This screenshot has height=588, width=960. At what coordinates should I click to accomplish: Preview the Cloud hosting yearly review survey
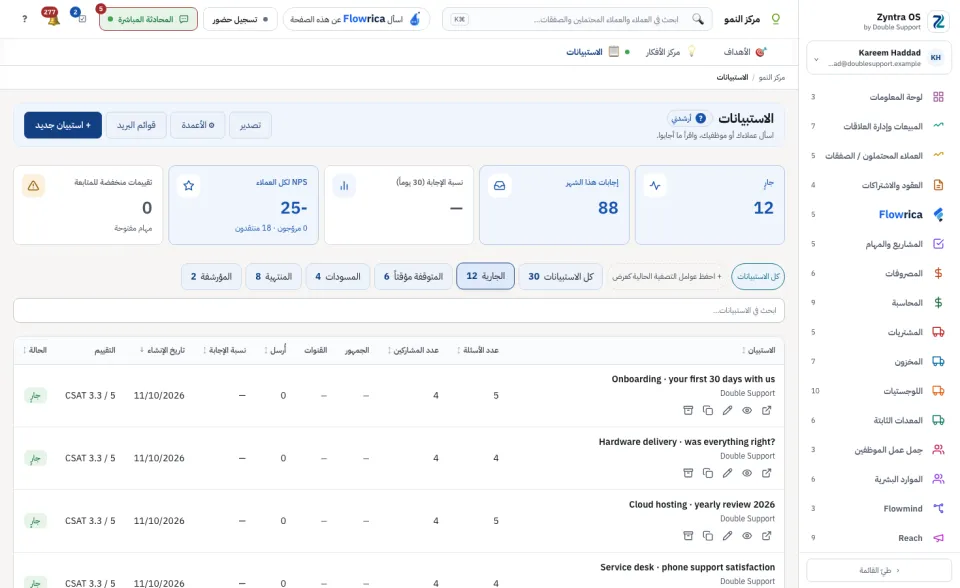pos(747,535)
